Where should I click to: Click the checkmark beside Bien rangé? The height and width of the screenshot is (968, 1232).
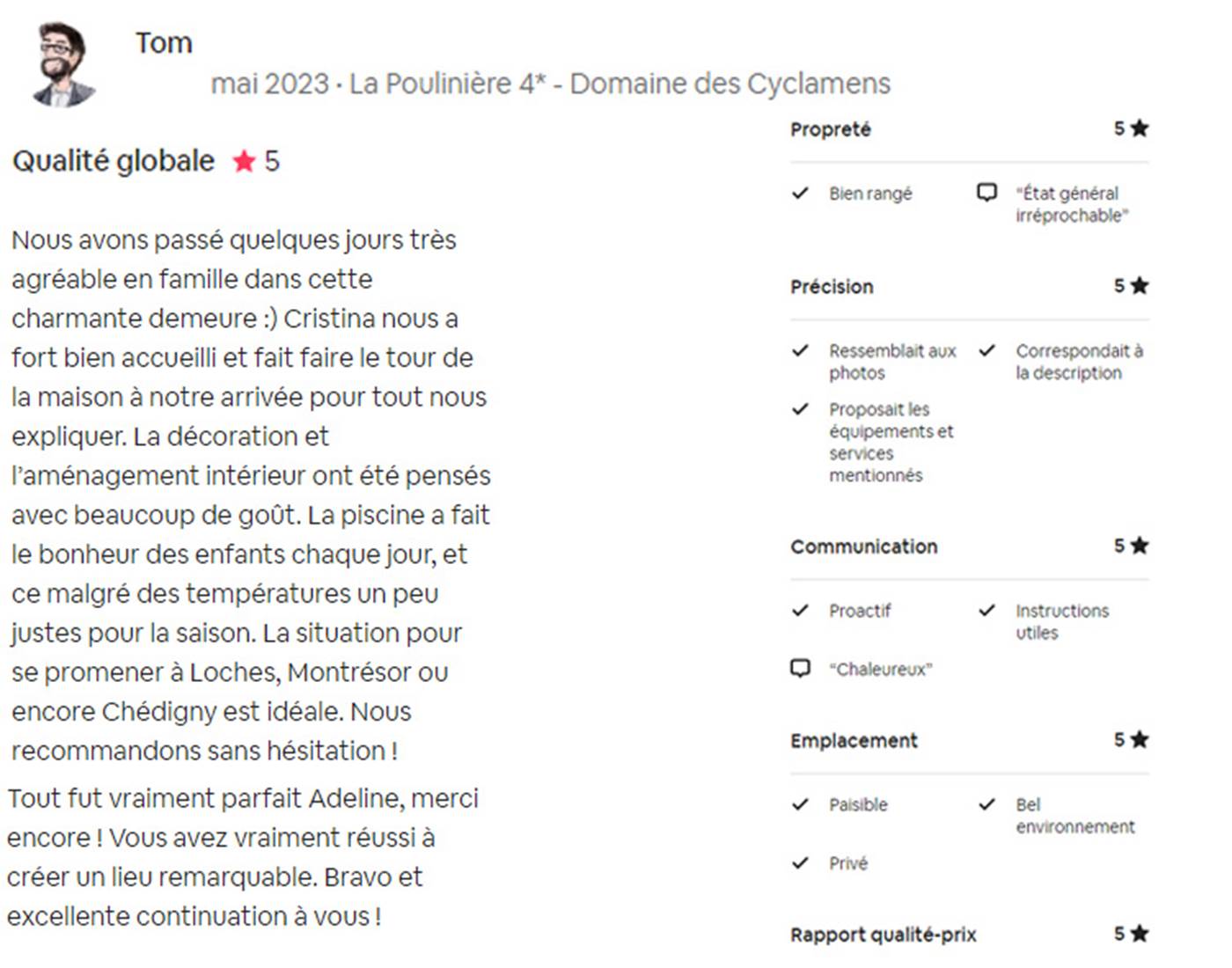pos(800,193)
